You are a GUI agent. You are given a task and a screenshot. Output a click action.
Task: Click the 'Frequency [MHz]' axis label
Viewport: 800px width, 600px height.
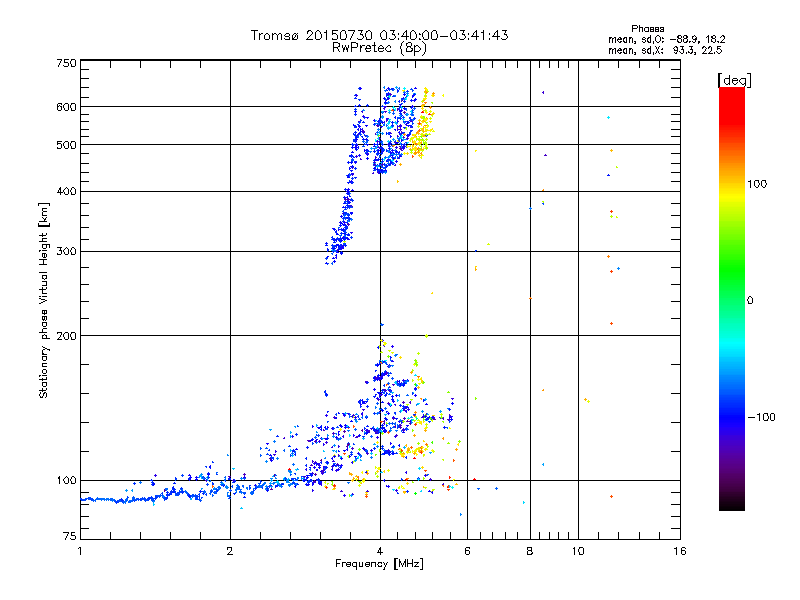point(379,564)
